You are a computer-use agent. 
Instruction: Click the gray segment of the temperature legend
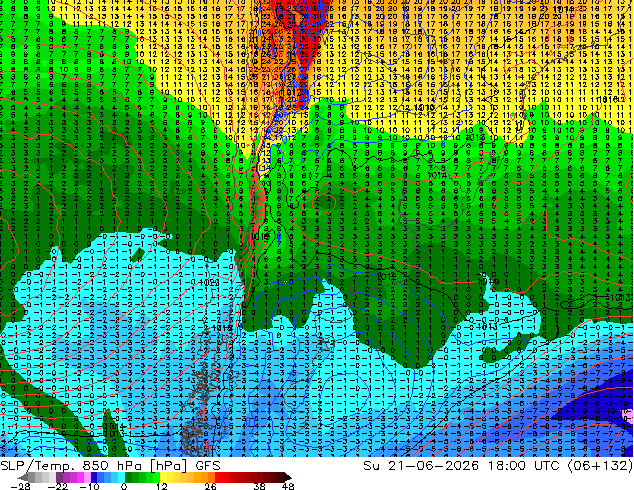[38, 477]
